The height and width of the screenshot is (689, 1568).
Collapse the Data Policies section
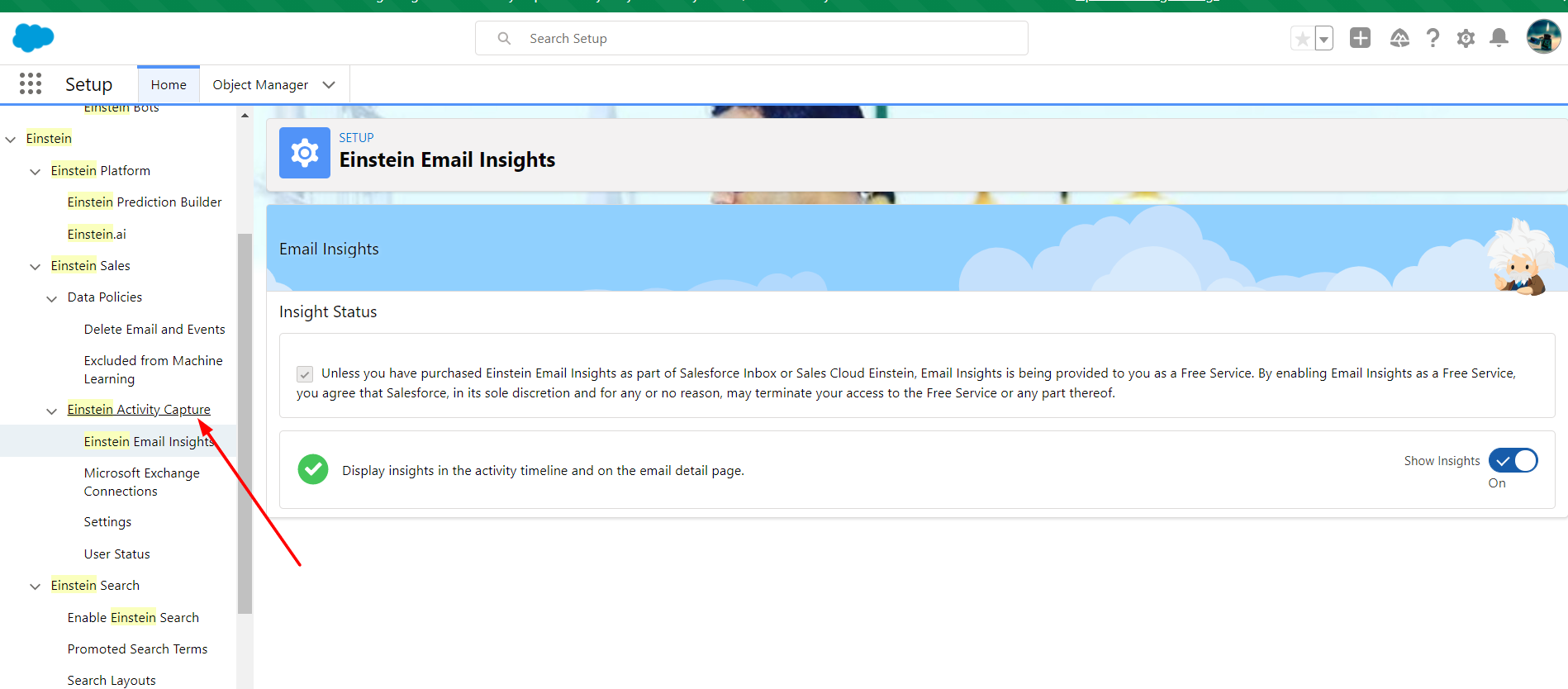[51, 298]
